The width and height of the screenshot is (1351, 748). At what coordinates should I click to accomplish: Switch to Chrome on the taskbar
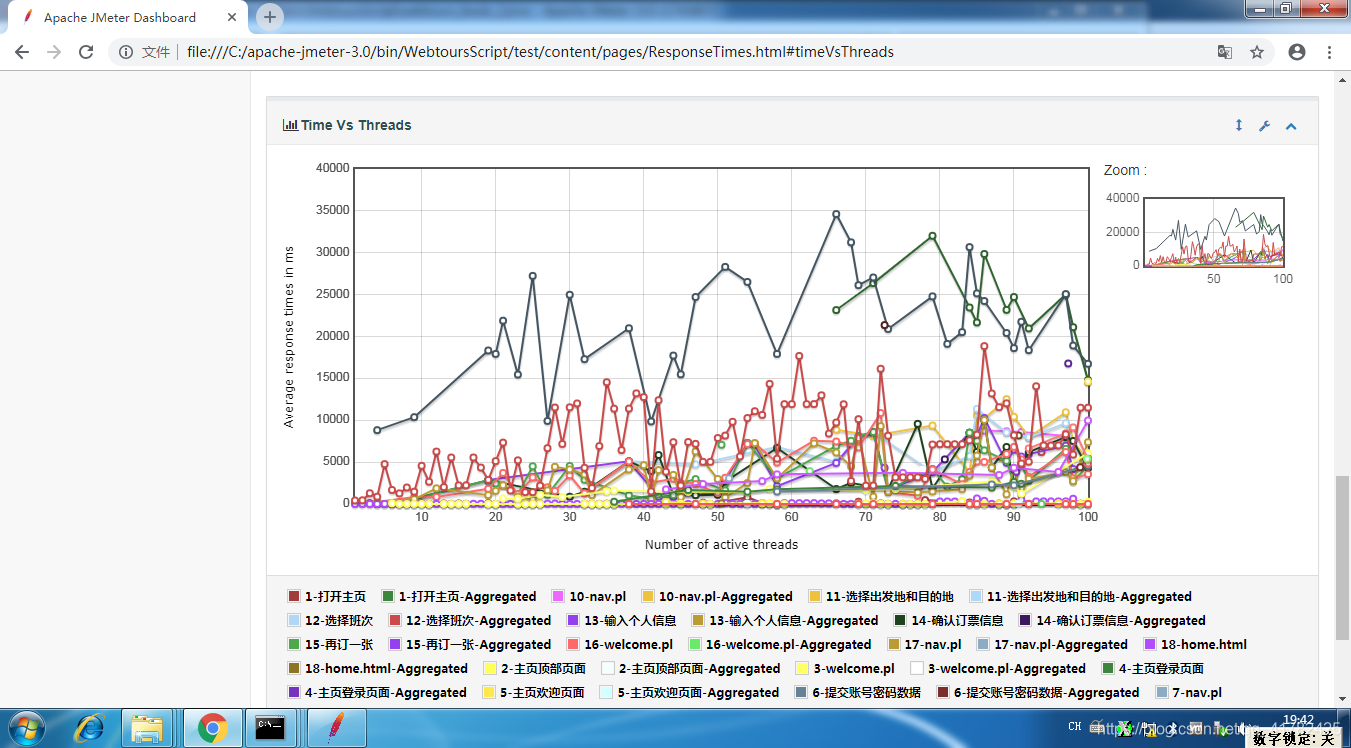pos(212,728)
